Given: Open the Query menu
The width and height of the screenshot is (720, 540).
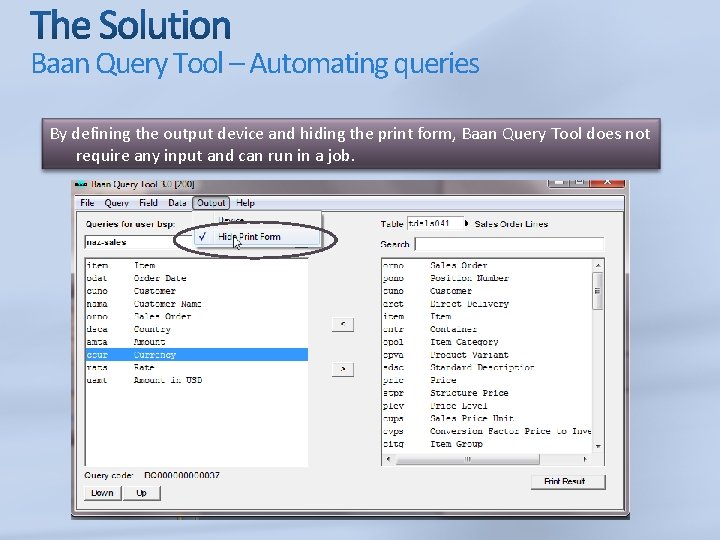Looking at the screenshot, I should click(116, 203).
